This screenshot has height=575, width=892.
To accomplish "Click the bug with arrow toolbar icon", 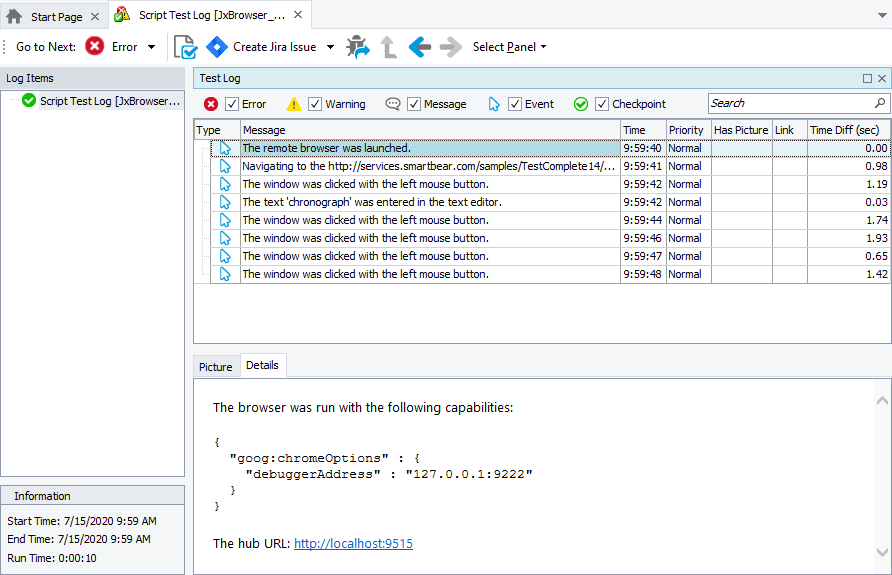I will (357, 47).
